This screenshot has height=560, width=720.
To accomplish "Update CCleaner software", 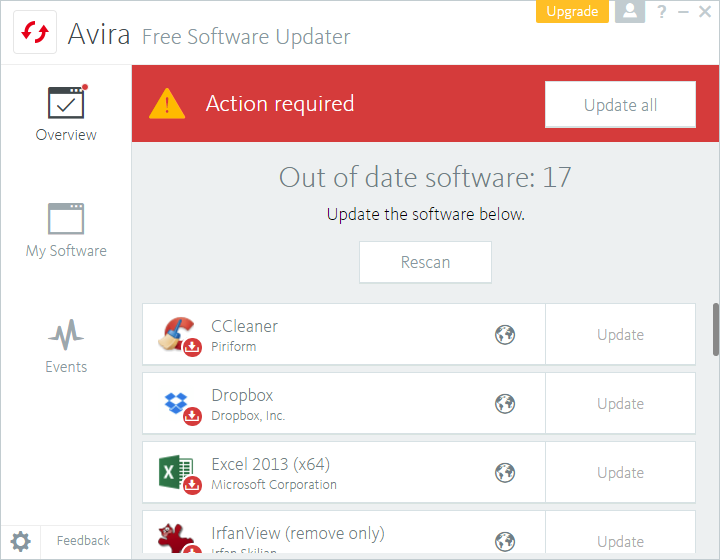I will [x=620, y=335].
